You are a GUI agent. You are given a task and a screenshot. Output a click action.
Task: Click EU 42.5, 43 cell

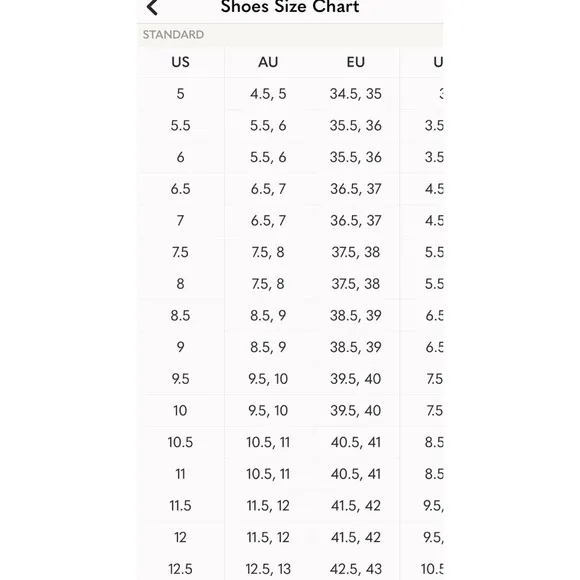[x=356, y=569]
